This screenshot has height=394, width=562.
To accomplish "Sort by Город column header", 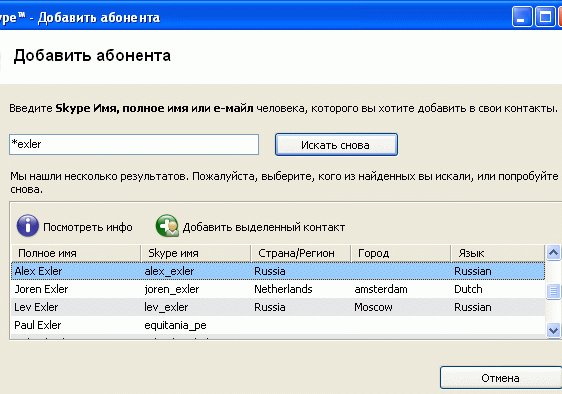I will 400,253.
